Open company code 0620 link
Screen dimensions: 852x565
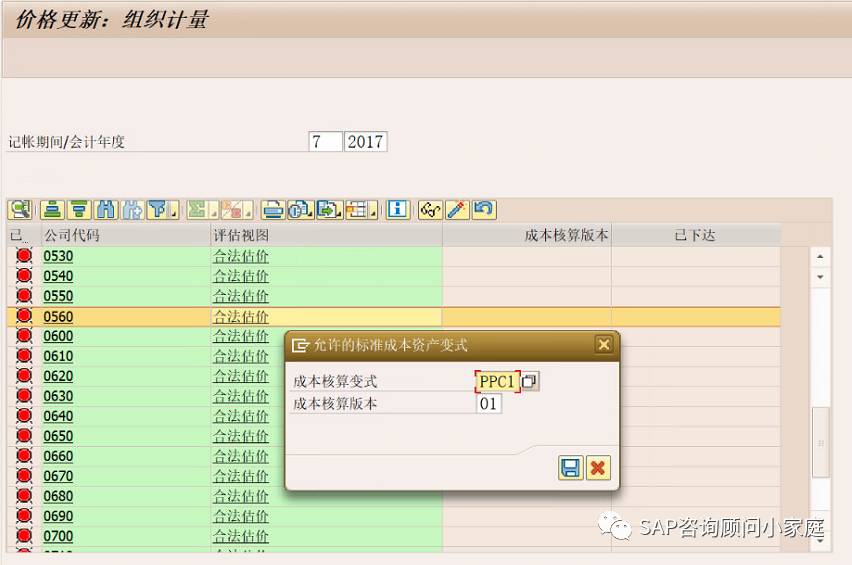coord(58,376)
